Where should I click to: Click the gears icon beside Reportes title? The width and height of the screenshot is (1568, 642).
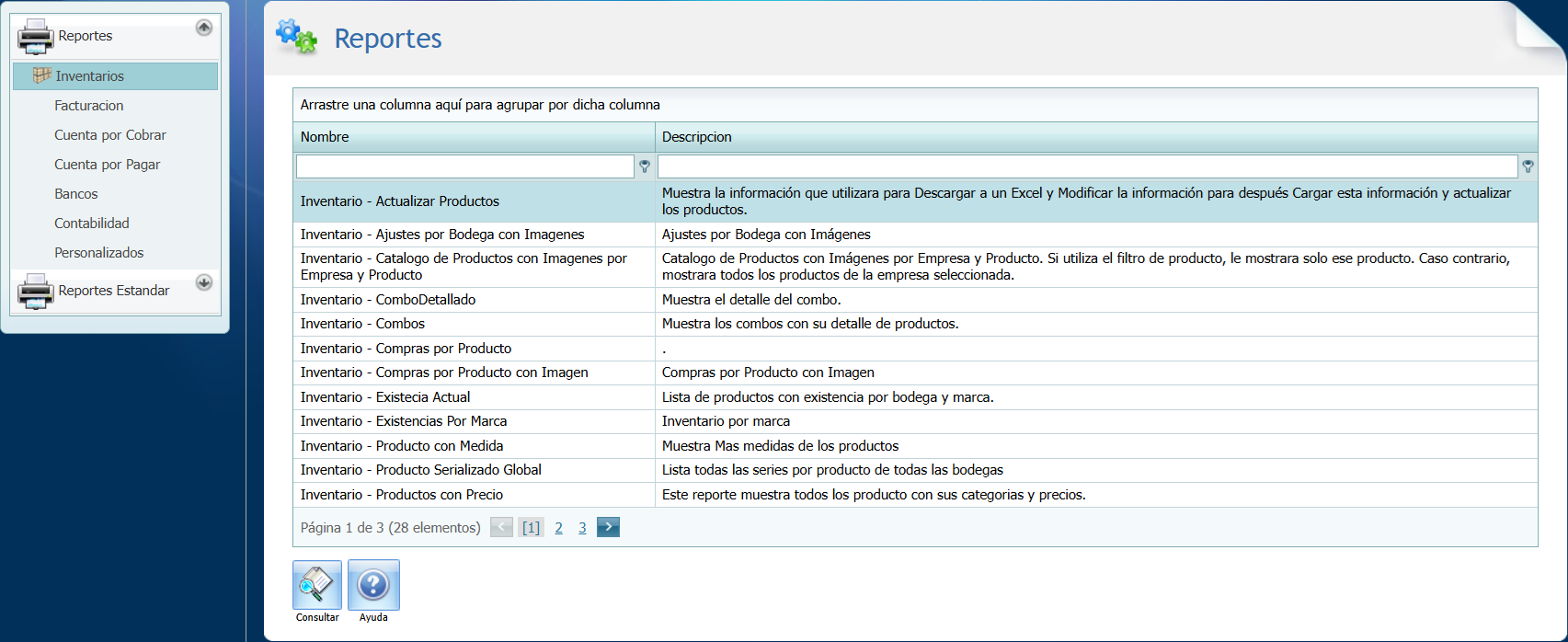297,37
